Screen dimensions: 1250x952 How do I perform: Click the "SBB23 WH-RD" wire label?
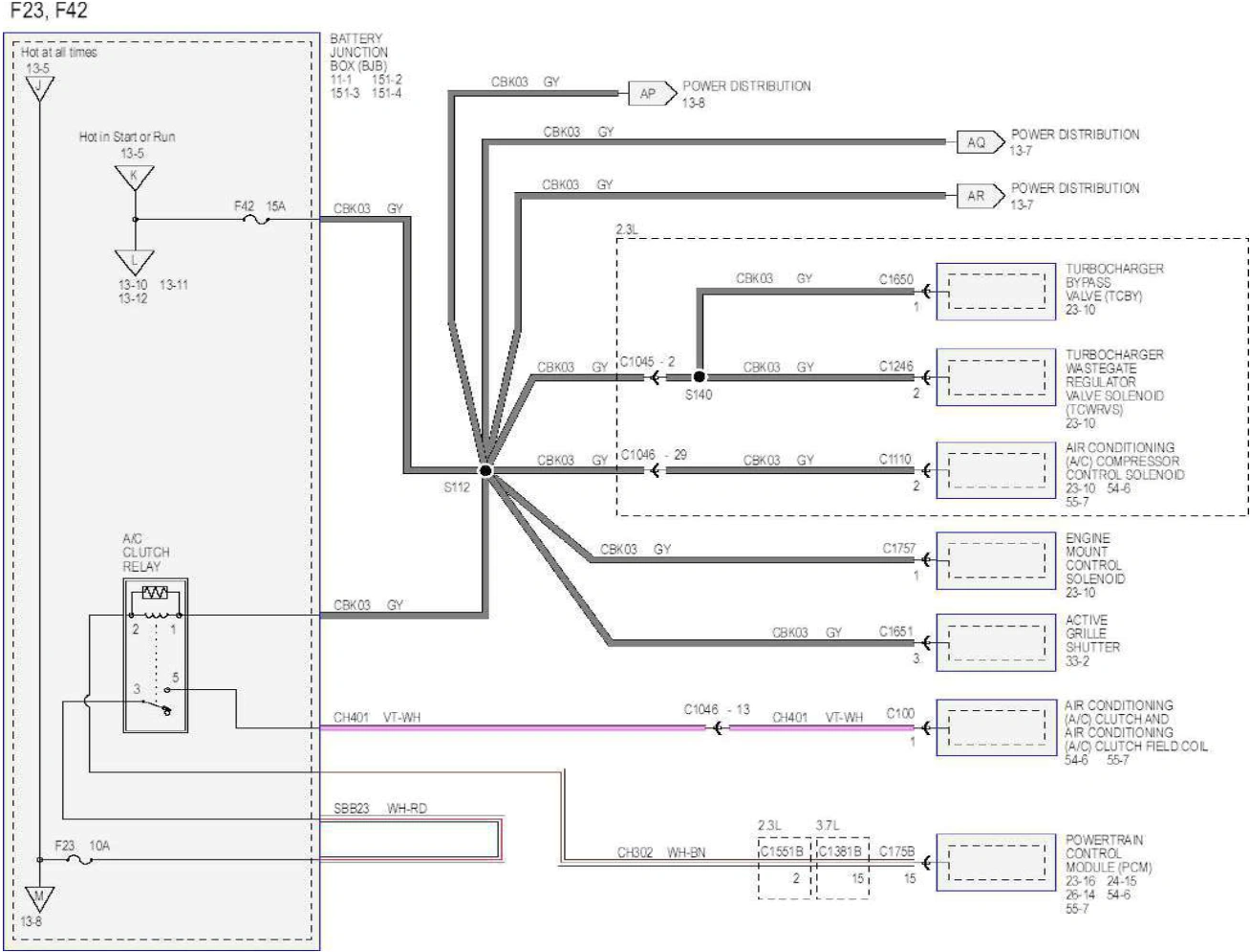coord(380,809)
